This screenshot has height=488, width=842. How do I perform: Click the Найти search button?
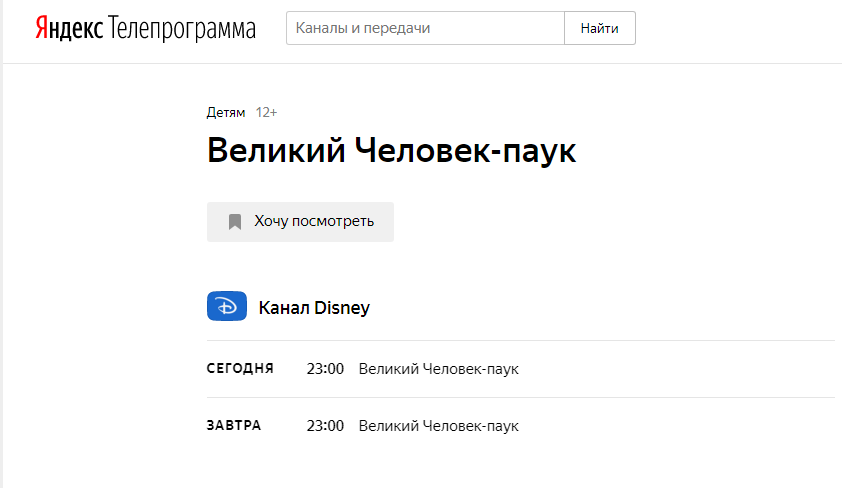coord(600,28)
